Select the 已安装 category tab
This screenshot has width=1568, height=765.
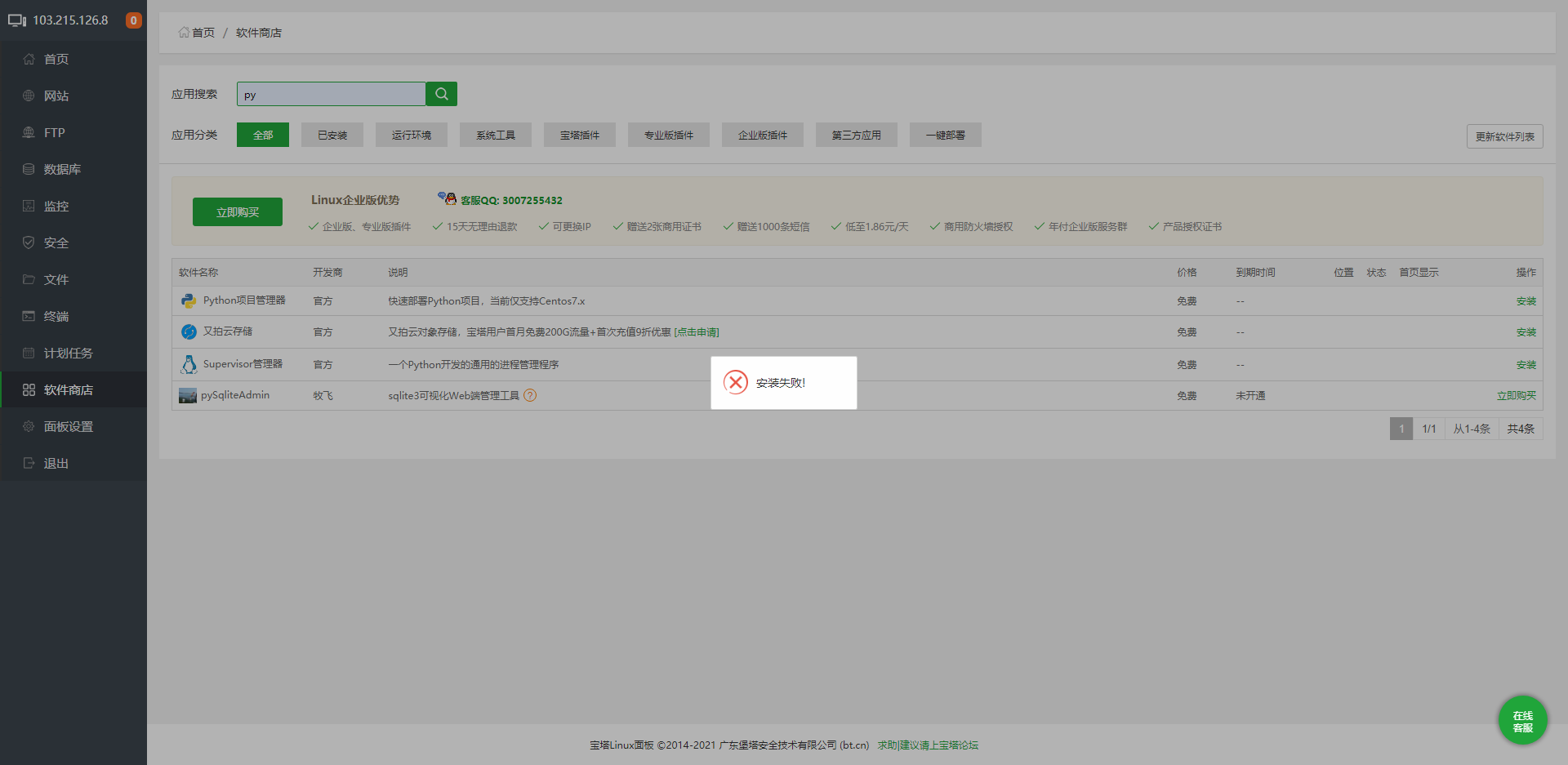point(332,135)
